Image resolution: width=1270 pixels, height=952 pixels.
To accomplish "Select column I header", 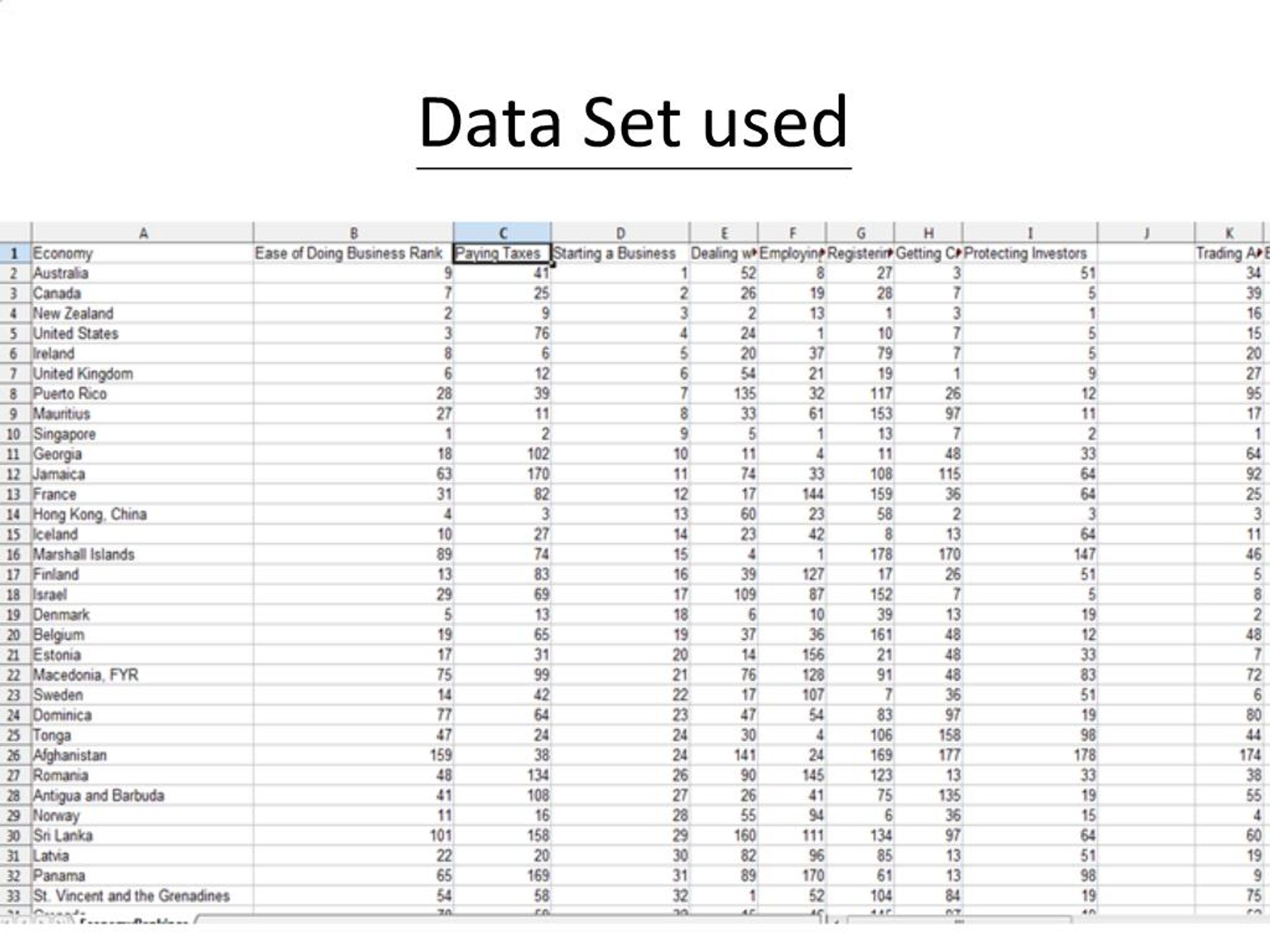I will click(x=1029, y=233).
